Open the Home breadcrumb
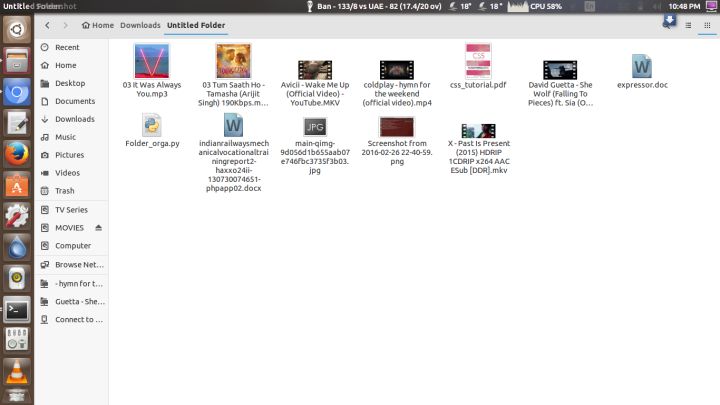 tap(98, 25)
